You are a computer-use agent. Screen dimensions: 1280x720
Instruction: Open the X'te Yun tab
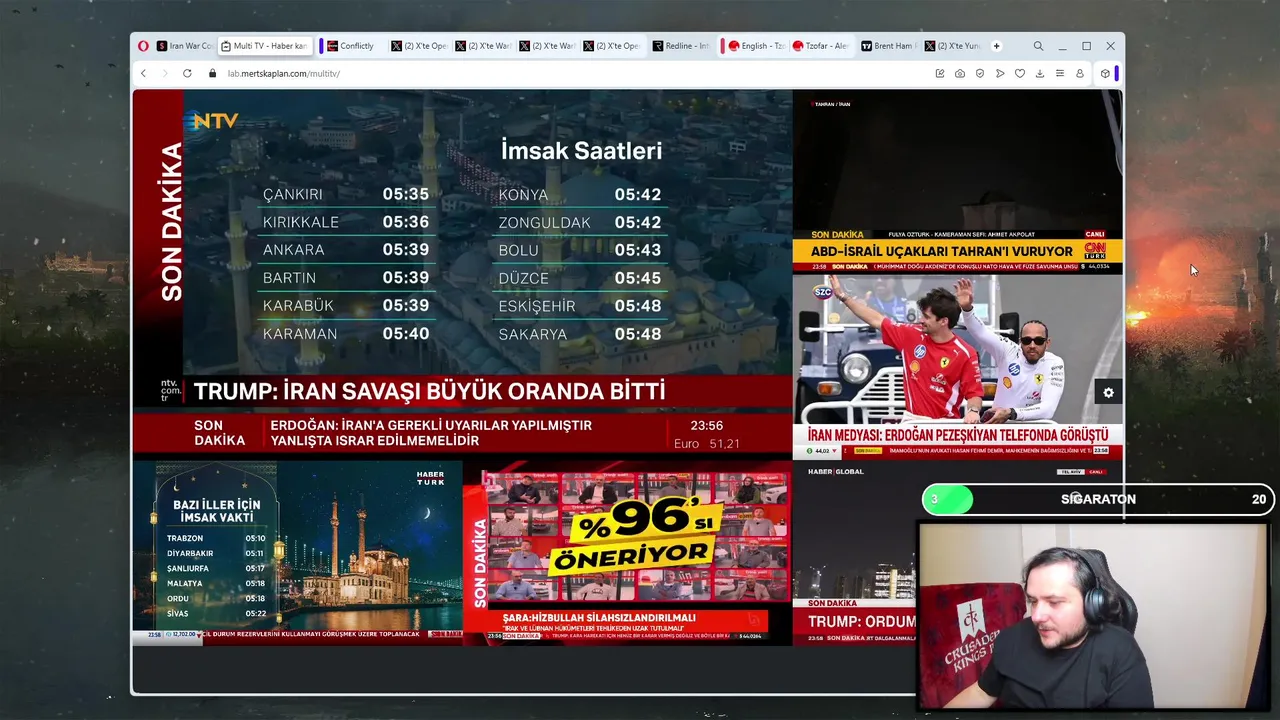[x=952, y=46]
